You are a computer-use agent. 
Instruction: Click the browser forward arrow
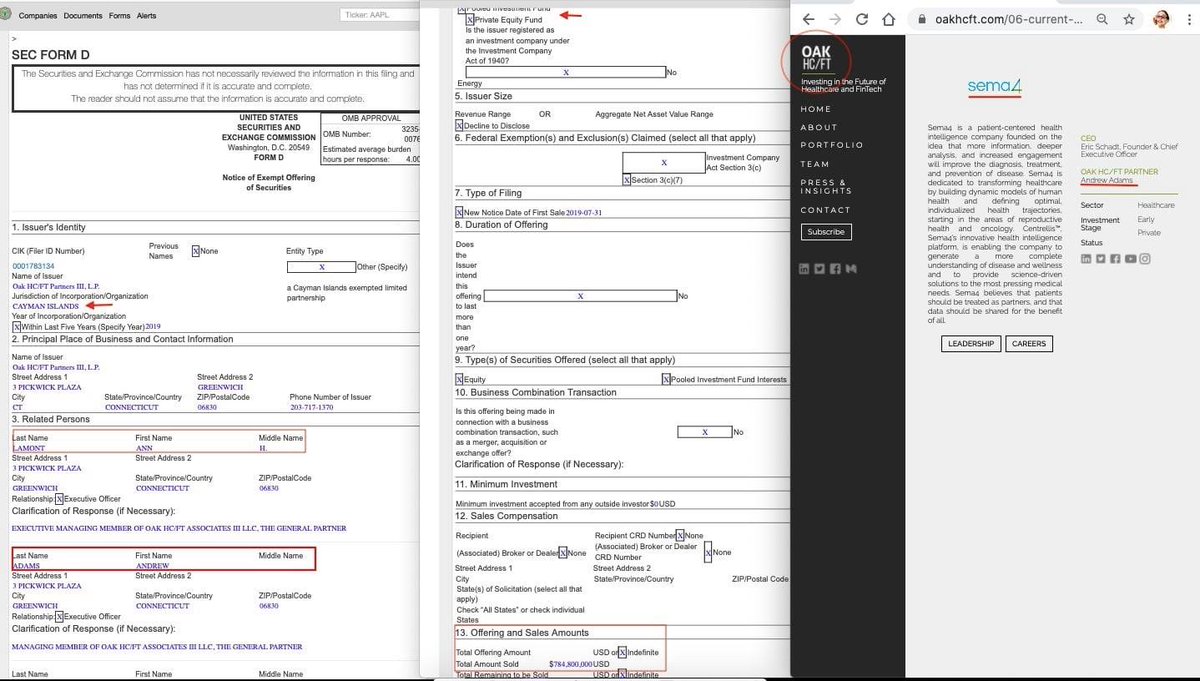[835, 19]
